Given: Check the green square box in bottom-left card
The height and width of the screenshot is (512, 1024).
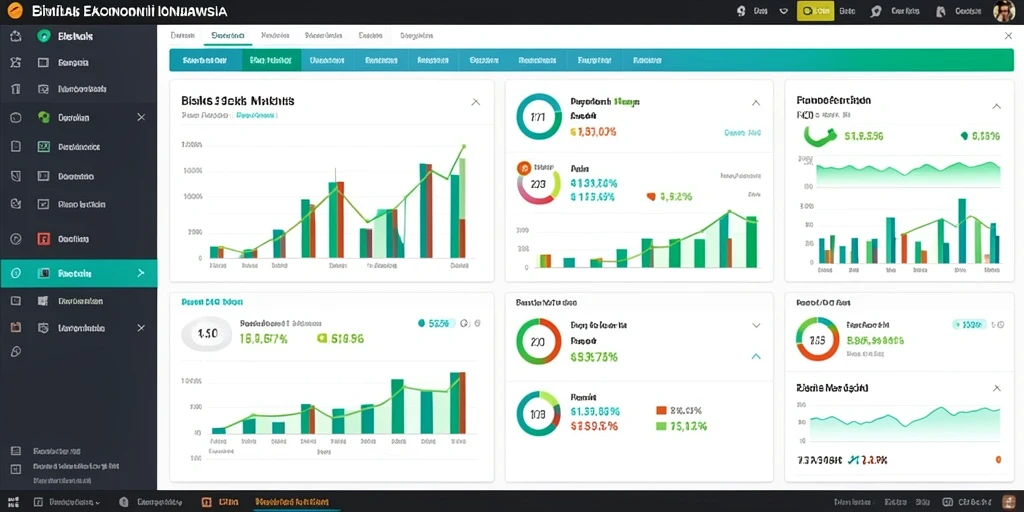Looking at the screenshot, I should 321,338.
